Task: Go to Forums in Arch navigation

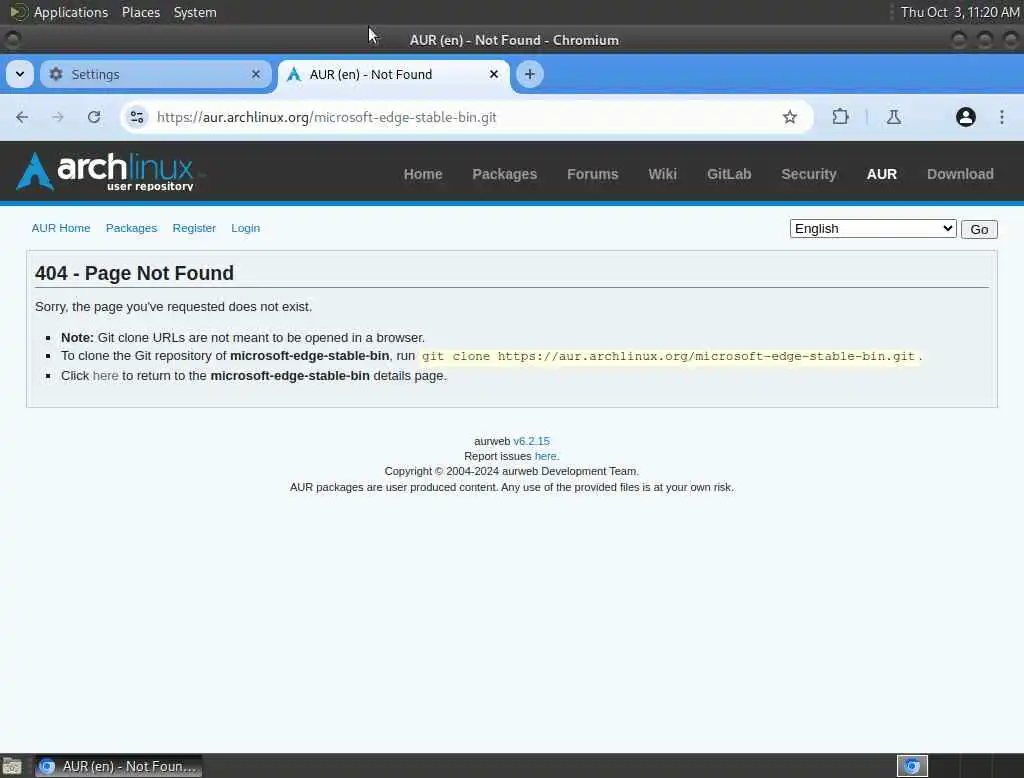Action: coord(592,174)
